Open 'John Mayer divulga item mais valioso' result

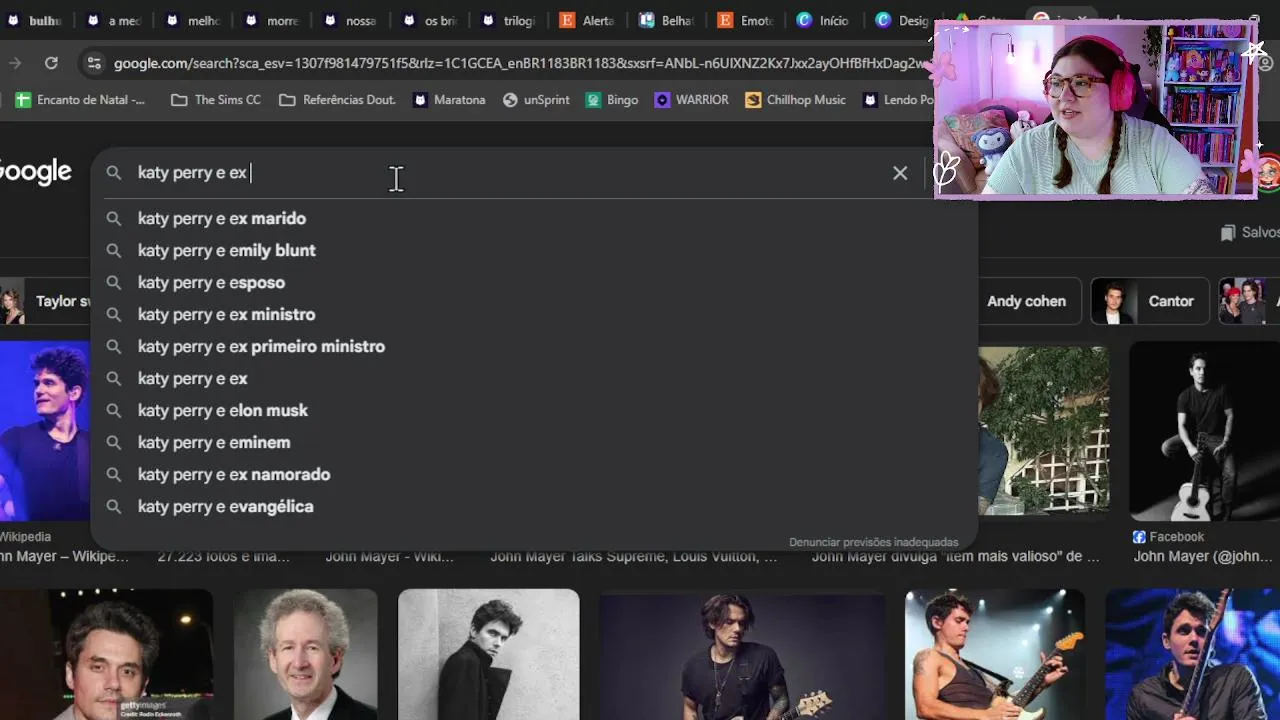(955, 556)
